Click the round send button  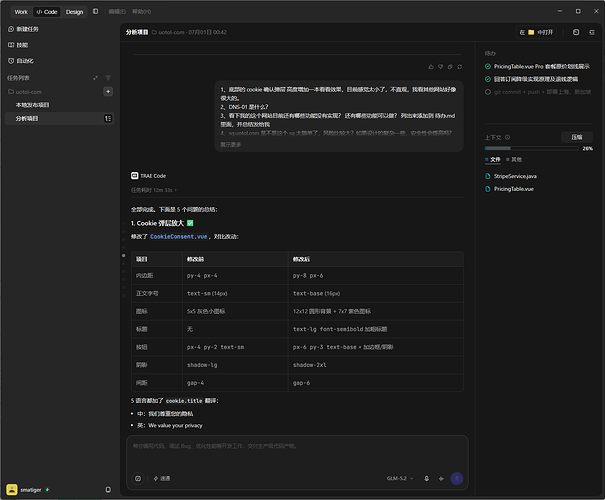[x=457, y=478]
